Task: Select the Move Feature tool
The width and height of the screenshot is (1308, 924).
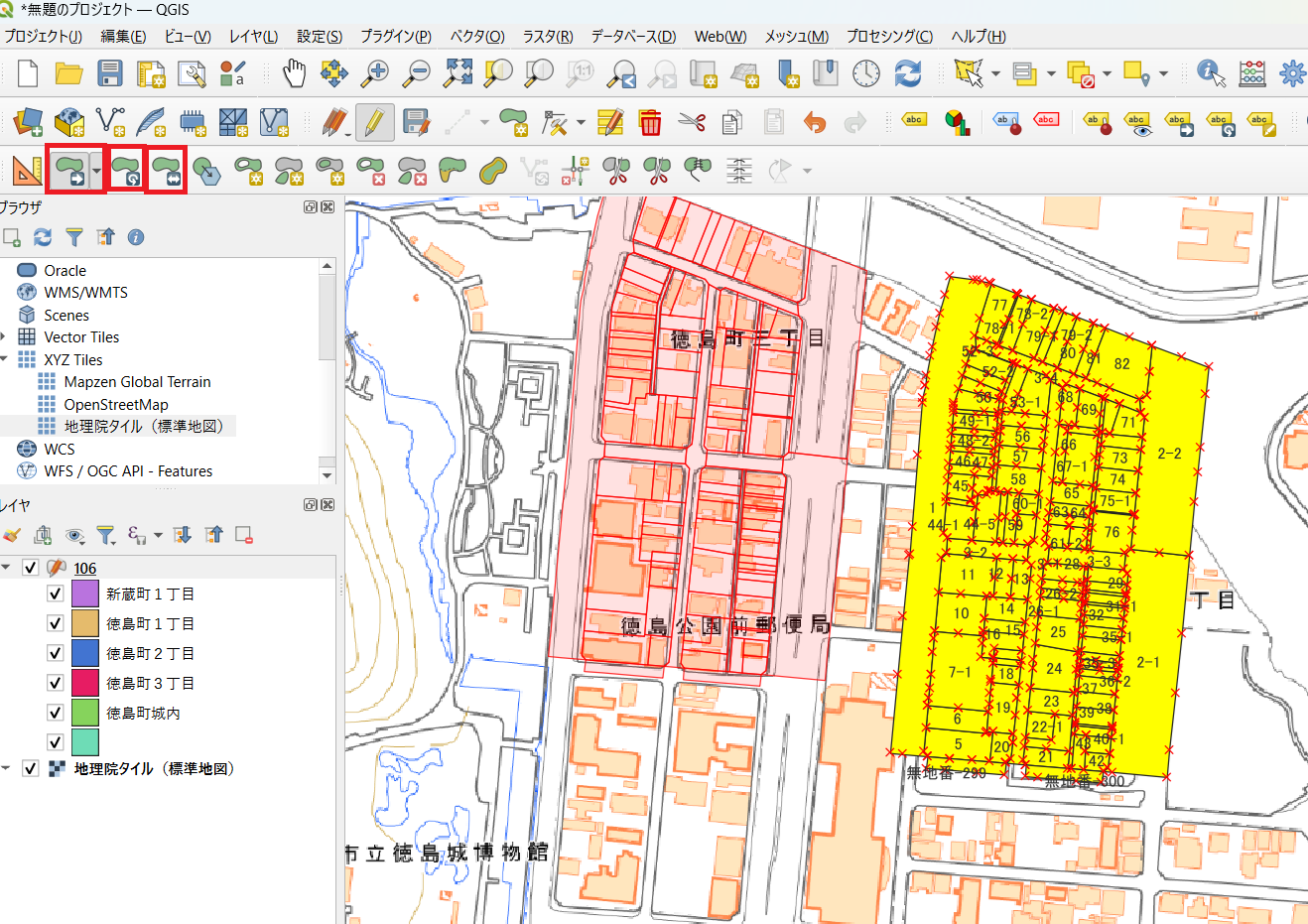Action: point(68,170)
